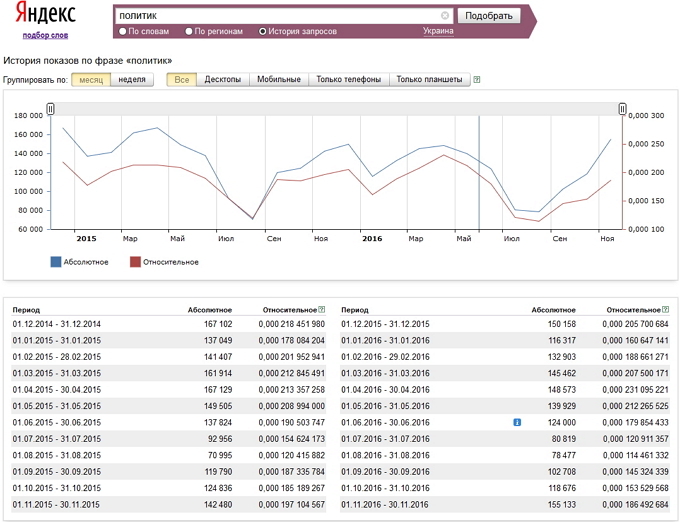Click the period 01.01.2016 - 31.01.2016
680x522 pixels.
(385, 340)
